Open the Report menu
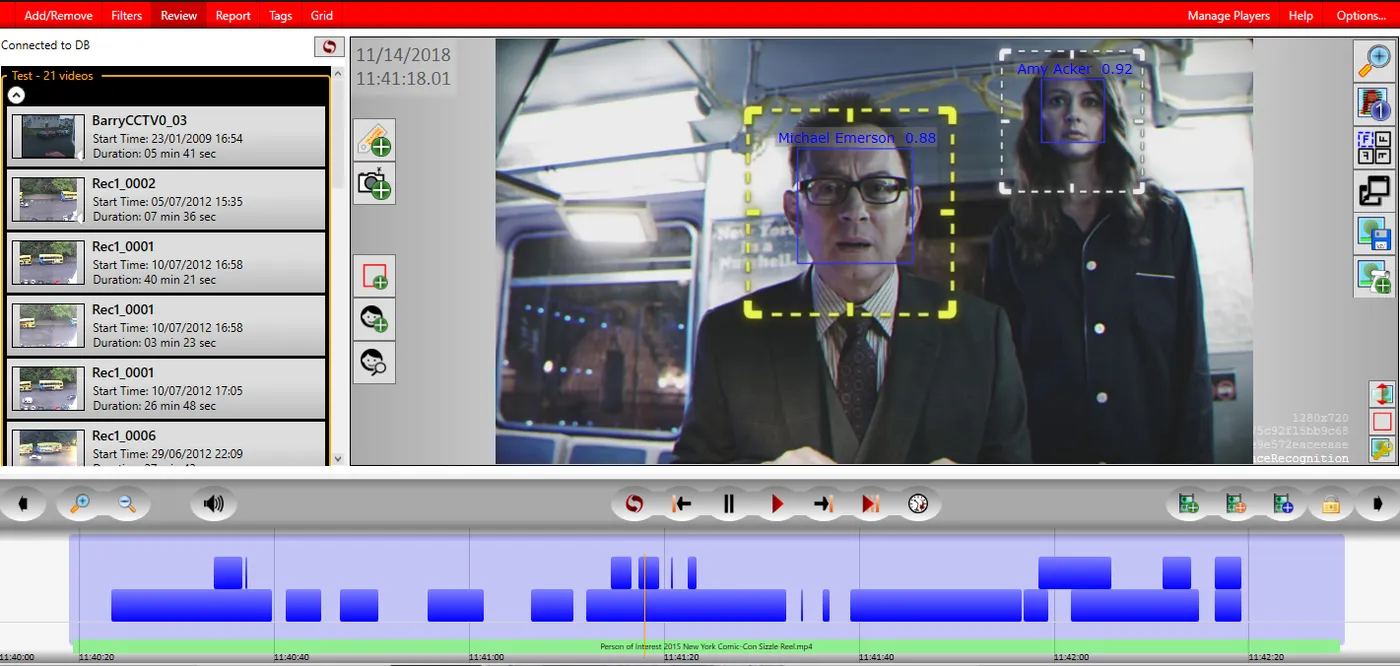This screenshot has height=666, width=1400. click(233, 15)
